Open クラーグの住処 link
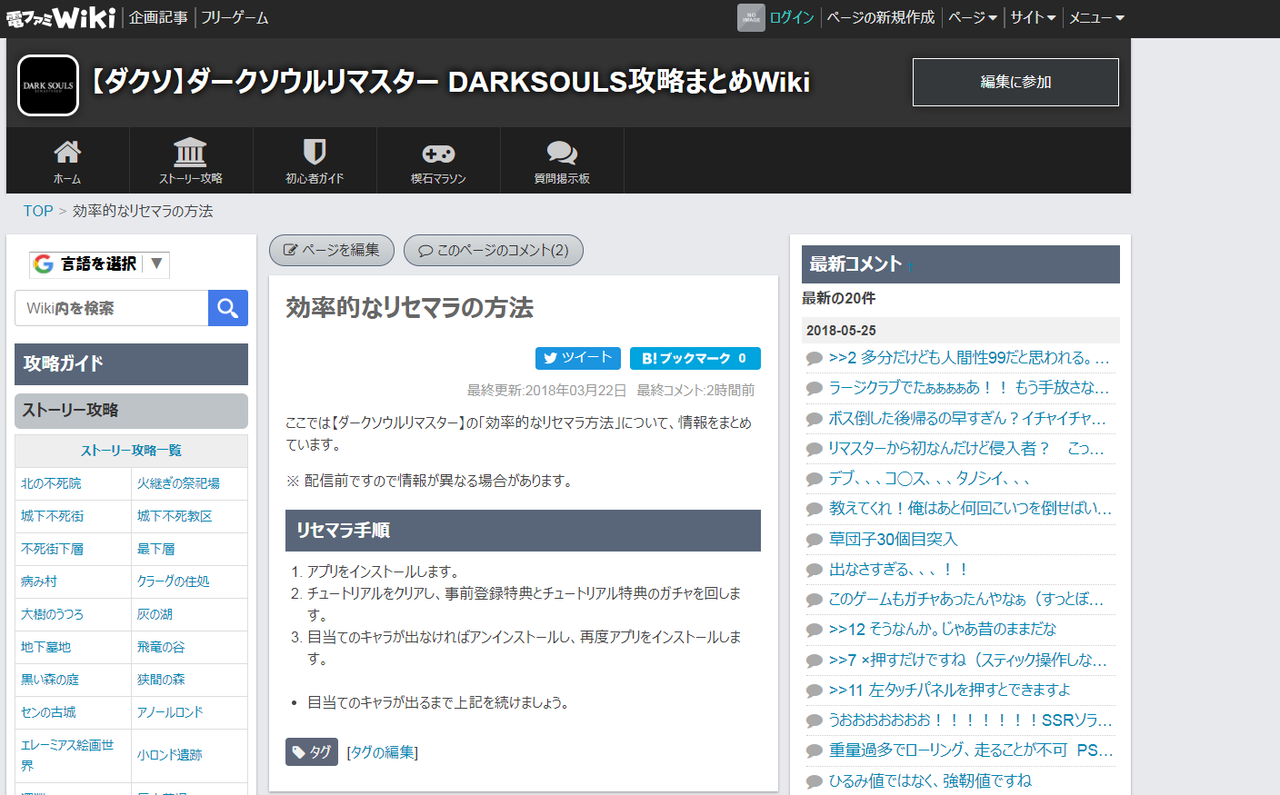 tap(173, 581)
